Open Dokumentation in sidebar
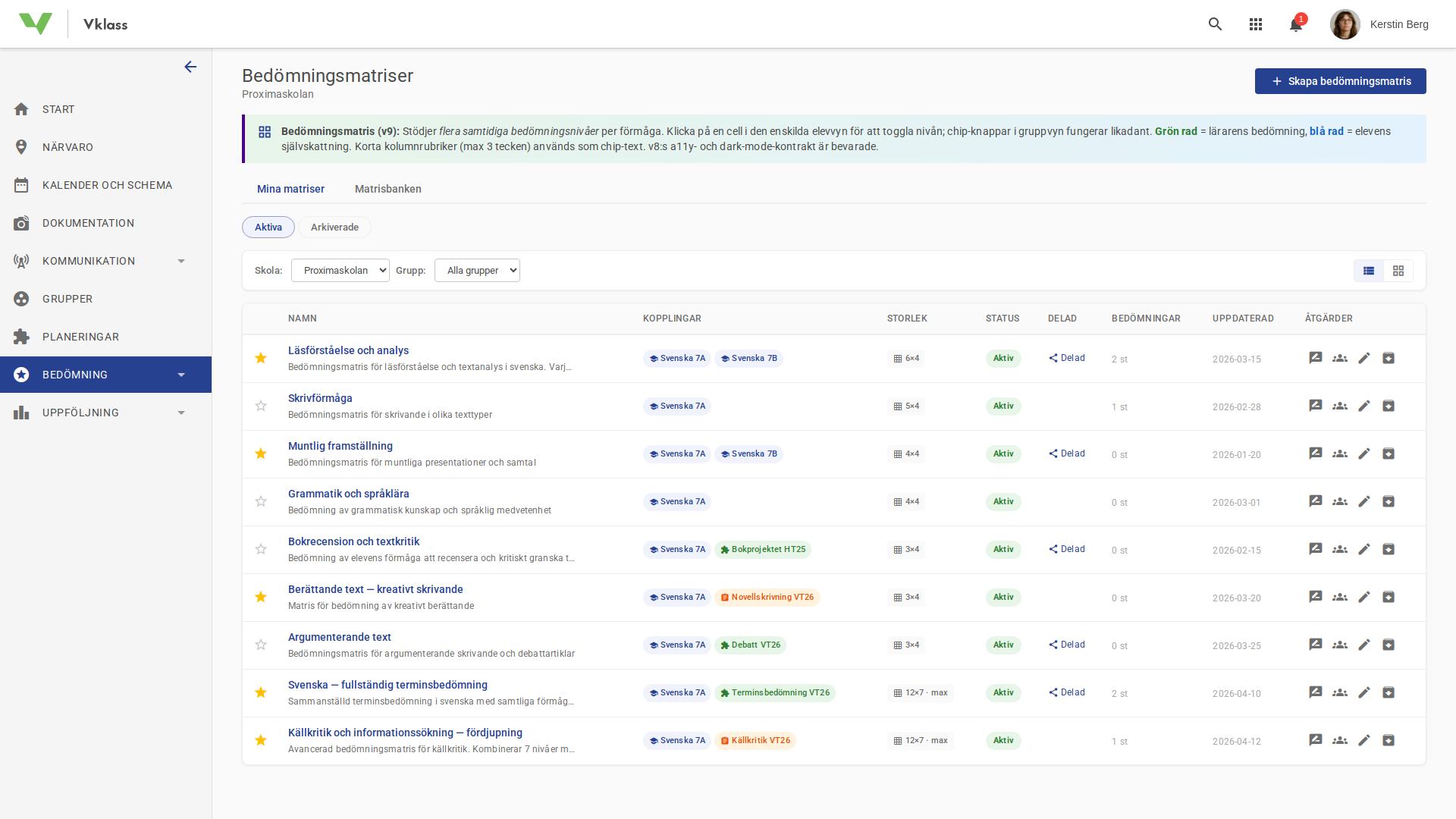The image size is (1456, 819). point(105,223)
